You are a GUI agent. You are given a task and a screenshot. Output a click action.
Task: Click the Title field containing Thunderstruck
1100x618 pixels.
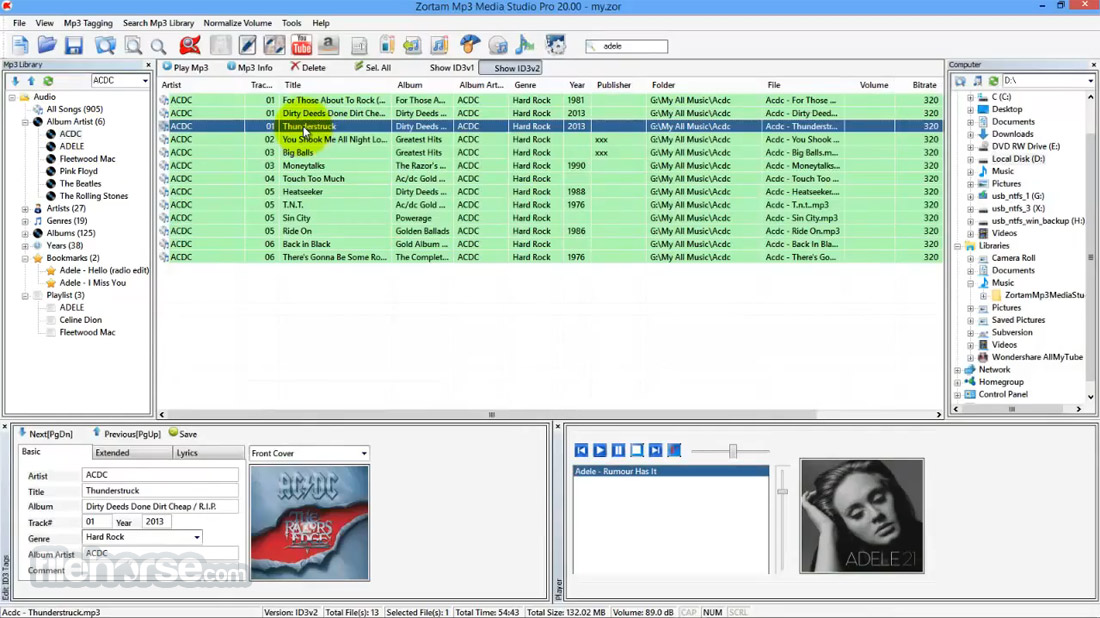[160, 491]
